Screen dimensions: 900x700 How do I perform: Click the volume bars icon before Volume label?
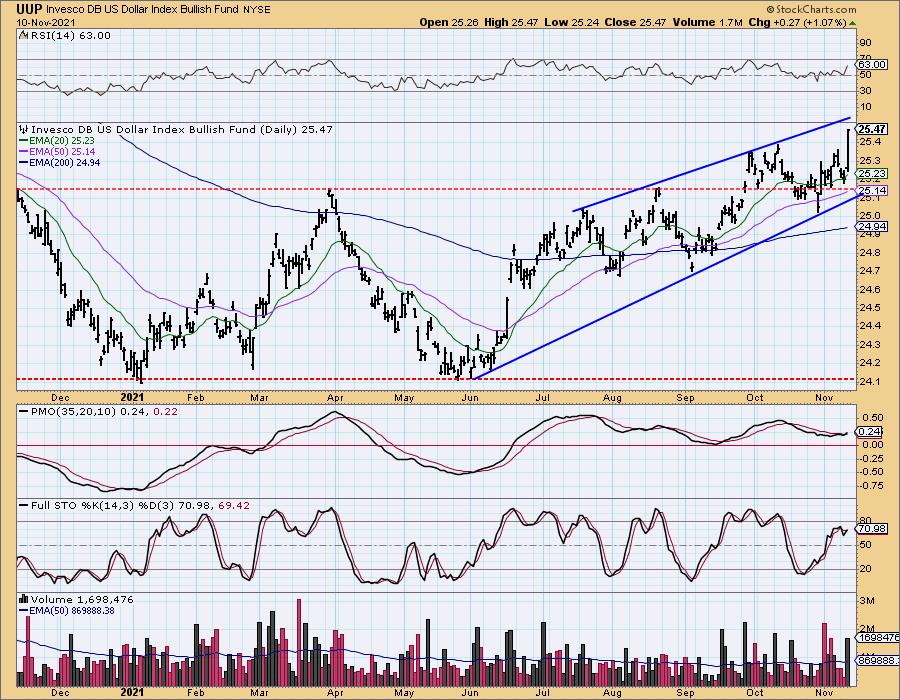(x=24, y=600)
